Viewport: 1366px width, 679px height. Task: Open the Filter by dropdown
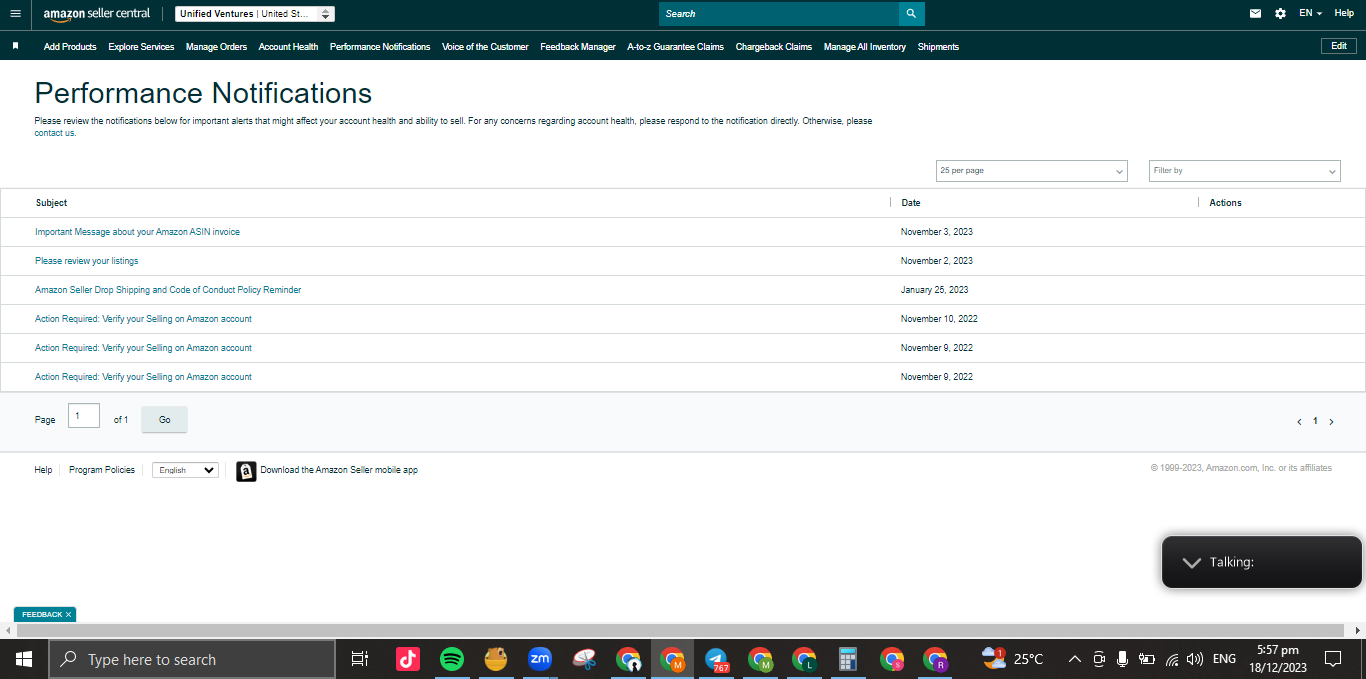[1245, 171]
